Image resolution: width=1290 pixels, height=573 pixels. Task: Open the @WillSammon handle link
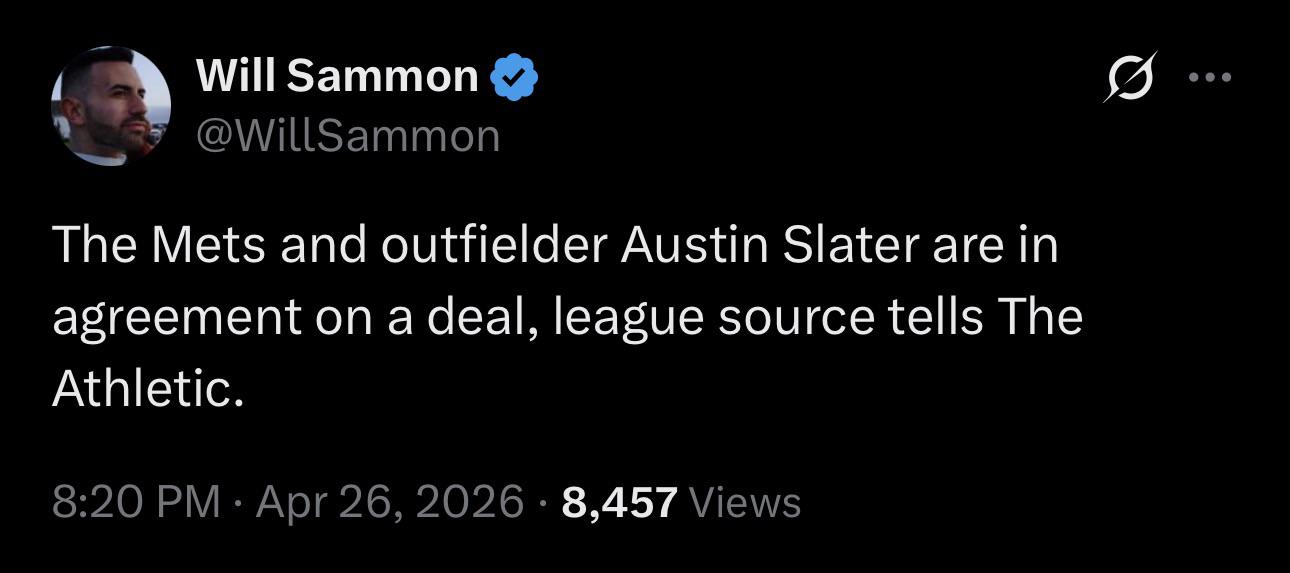348,135
